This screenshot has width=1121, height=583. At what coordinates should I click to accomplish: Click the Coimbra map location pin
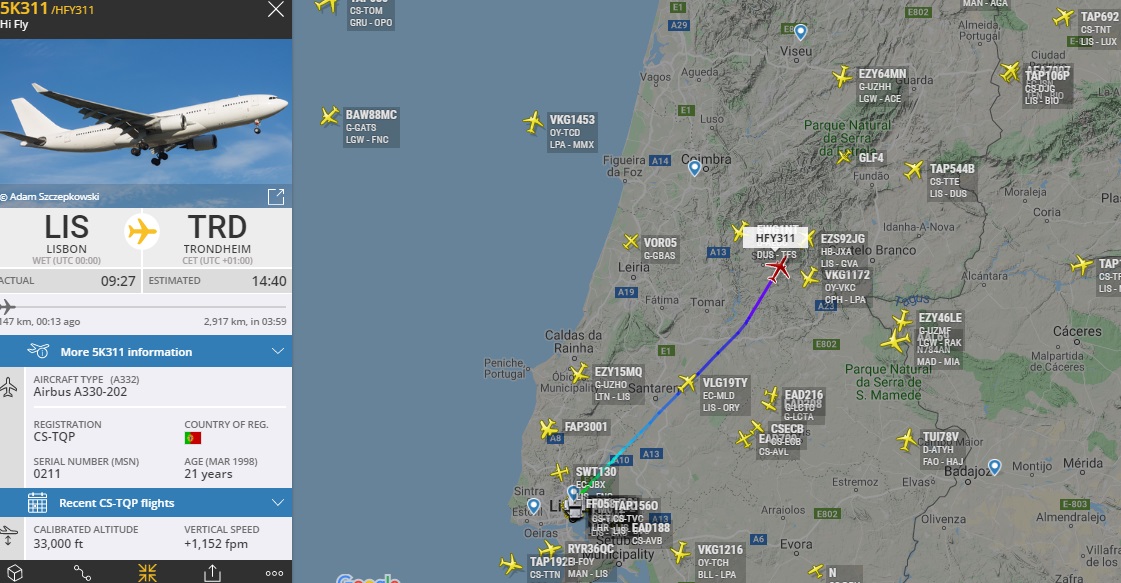pos(694,168)
